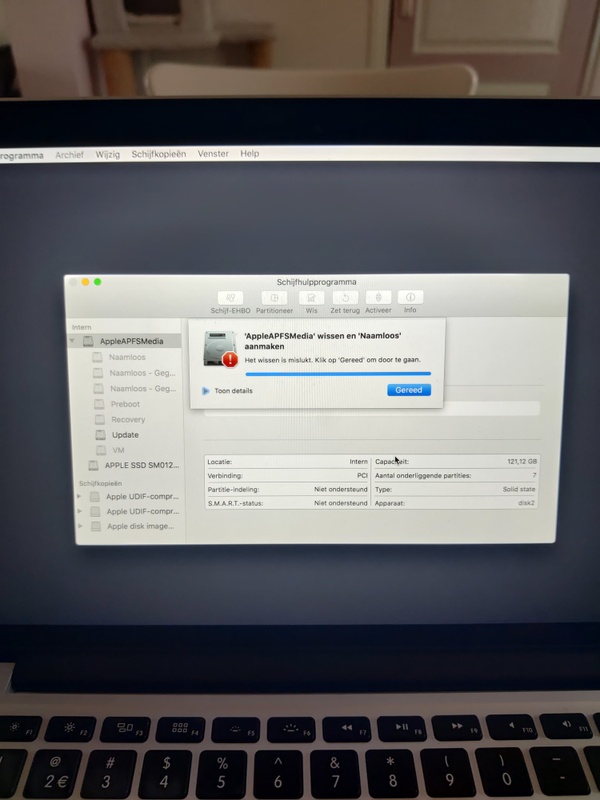This screenshot has width=600, height=800.
Task: Open the Help menu
Action: coord(249,153)
